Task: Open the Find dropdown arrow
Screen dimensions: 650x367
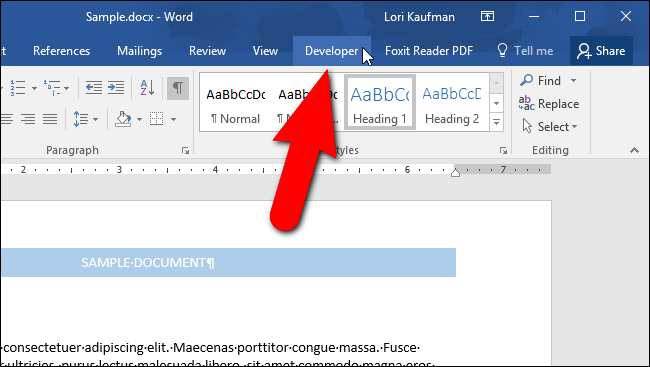Action: pyautogui.click(x=573, y=80)
